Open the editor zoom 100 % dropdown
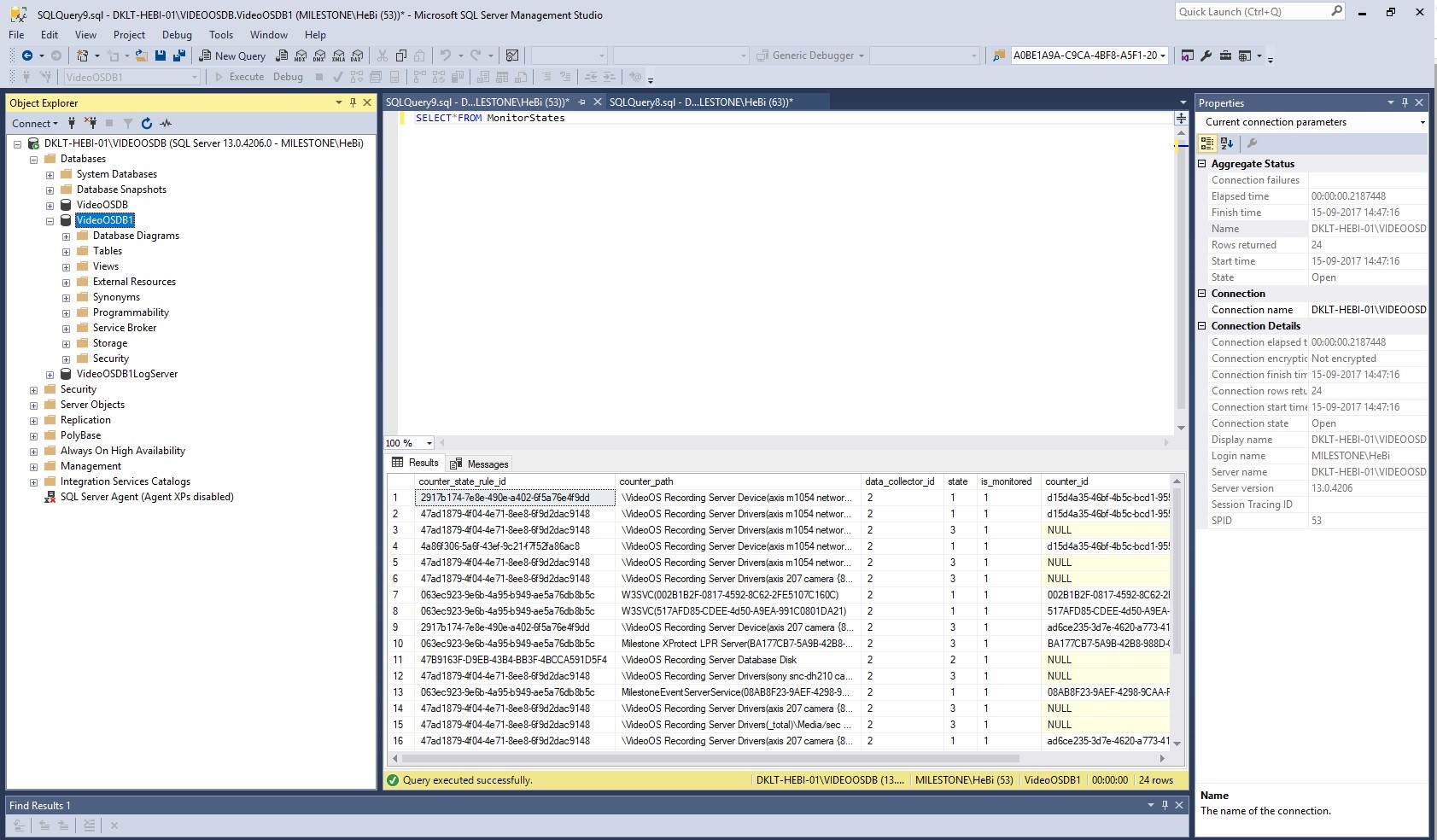Viewport: 1437px width, 840px height. click(x=429, y=443)
